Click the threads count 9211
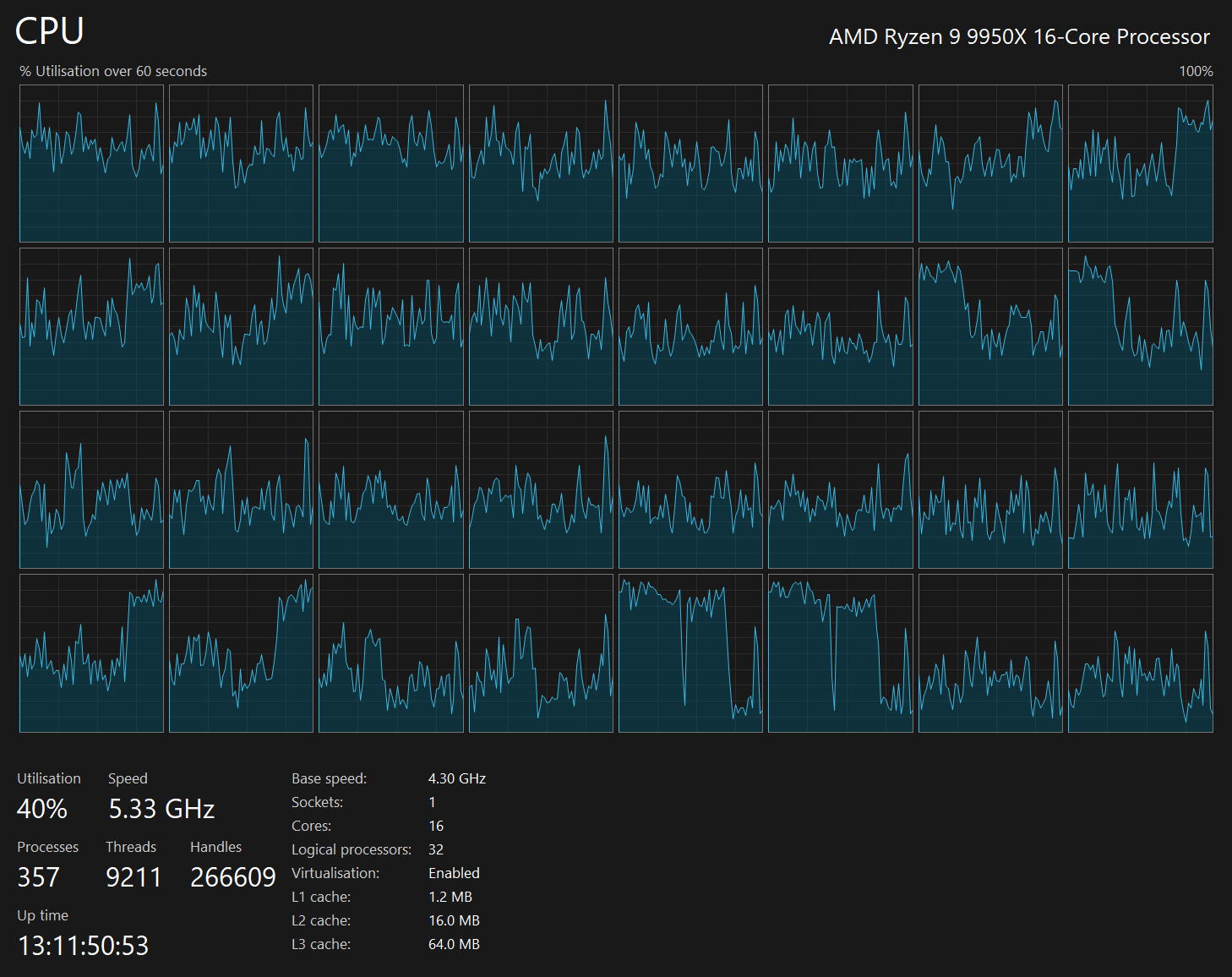 (134, 877)
